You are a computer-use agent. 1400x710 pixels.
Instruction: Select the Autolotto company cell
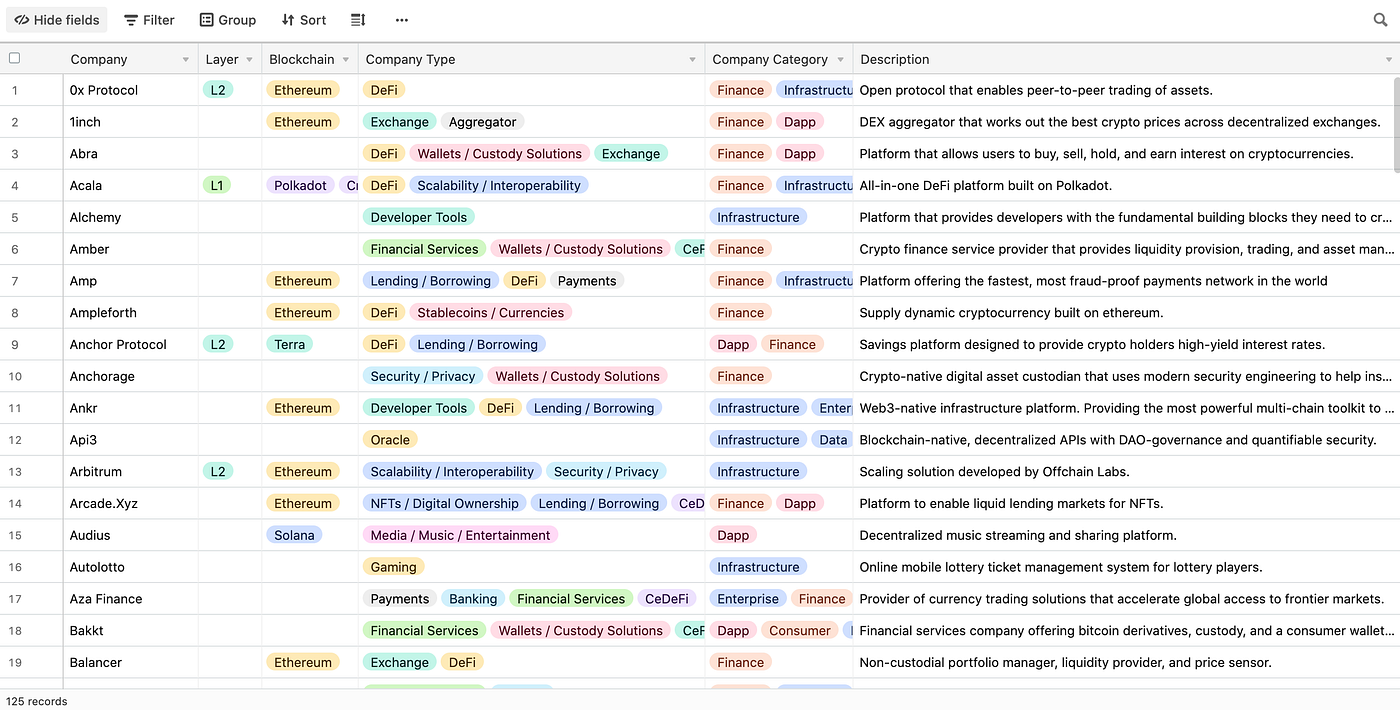(130, 567)
